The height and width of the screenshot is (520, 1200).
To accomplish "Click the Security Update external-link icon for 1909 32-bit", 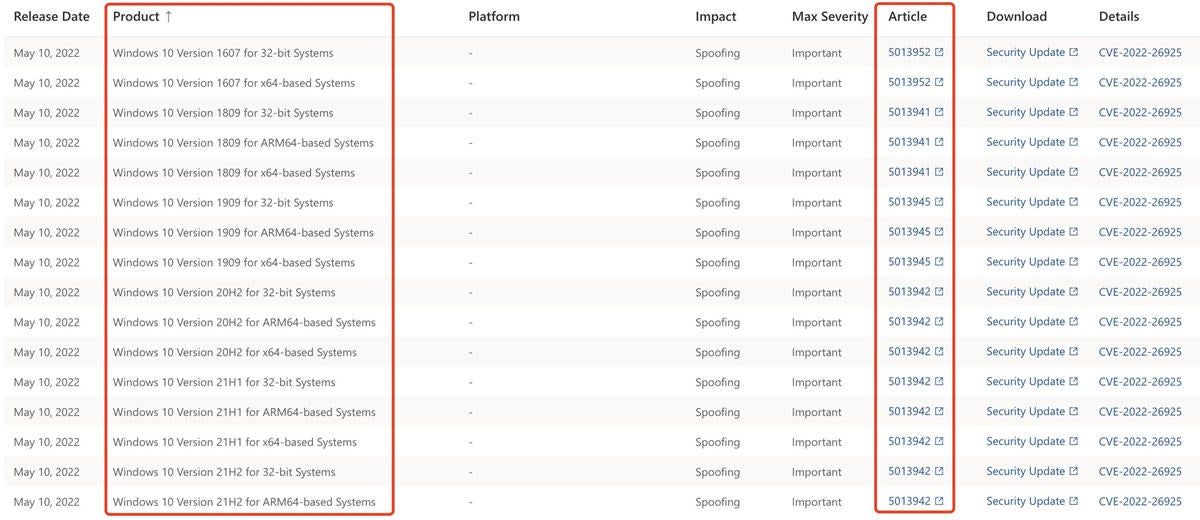I will tap(1074, 202).
